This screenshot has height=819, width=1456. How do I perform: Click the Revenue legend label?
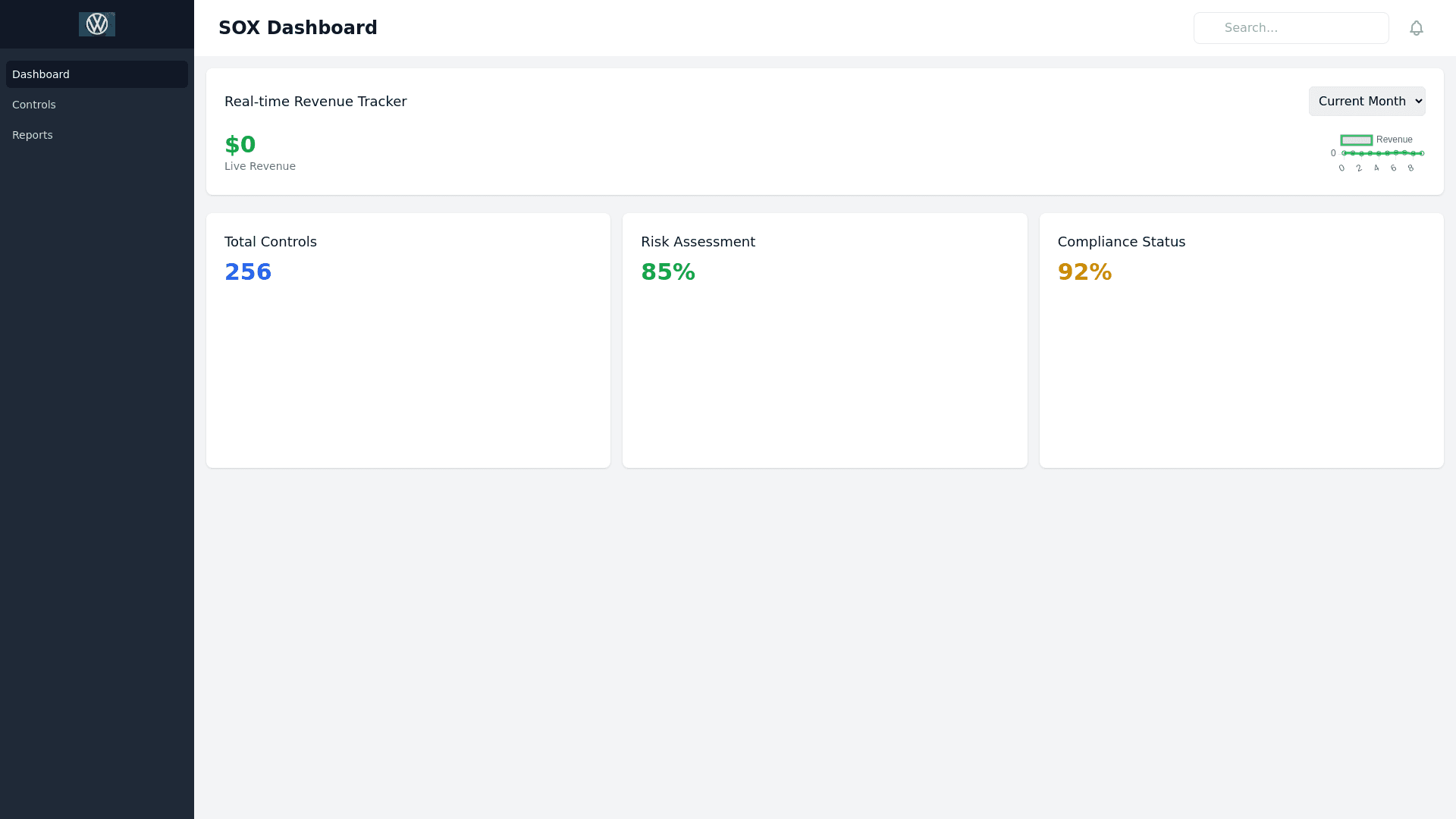click(1394, 140)
